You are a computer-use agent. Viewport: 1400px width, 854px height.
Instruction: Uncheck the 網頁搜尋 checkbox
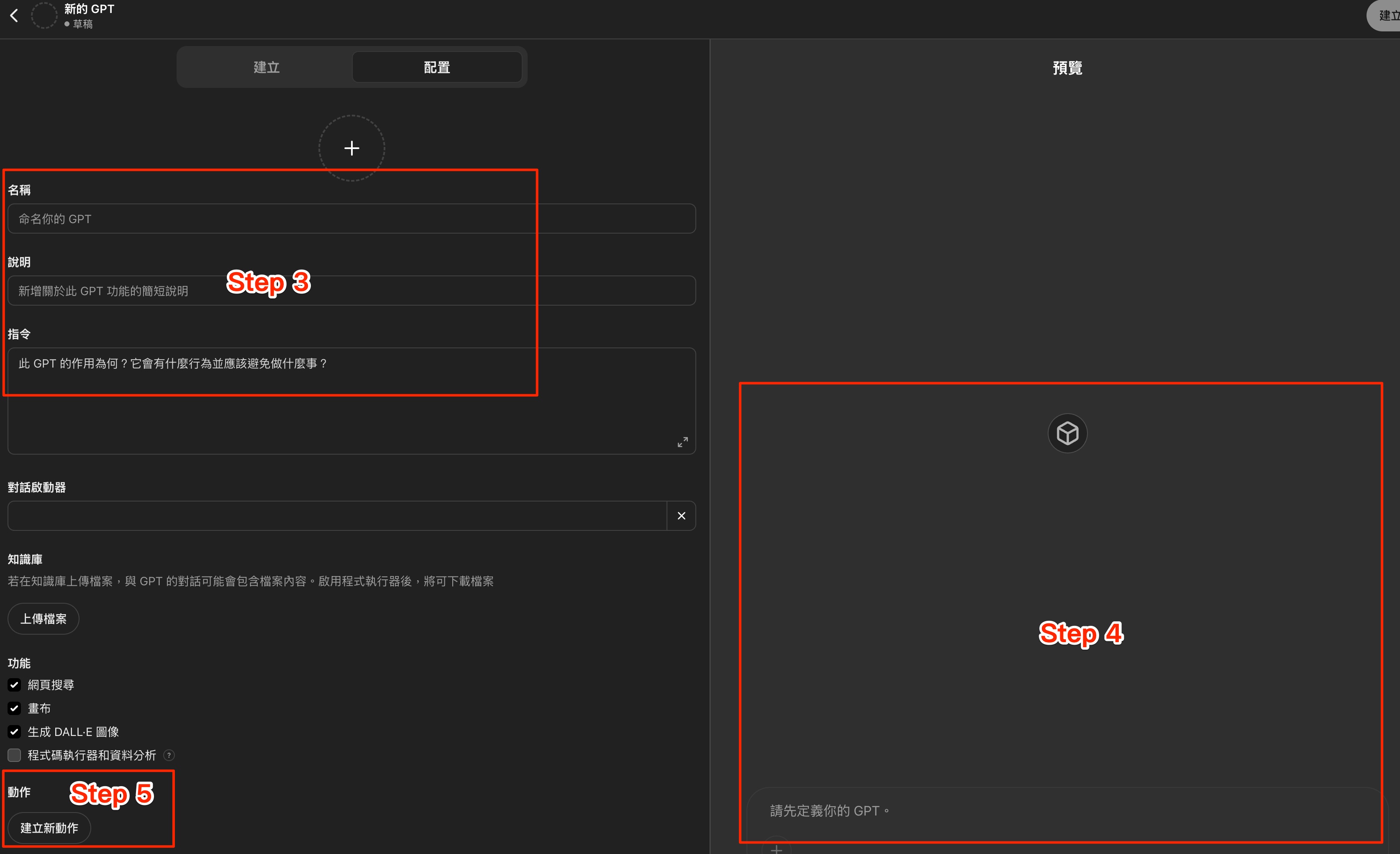click(14, 684)
